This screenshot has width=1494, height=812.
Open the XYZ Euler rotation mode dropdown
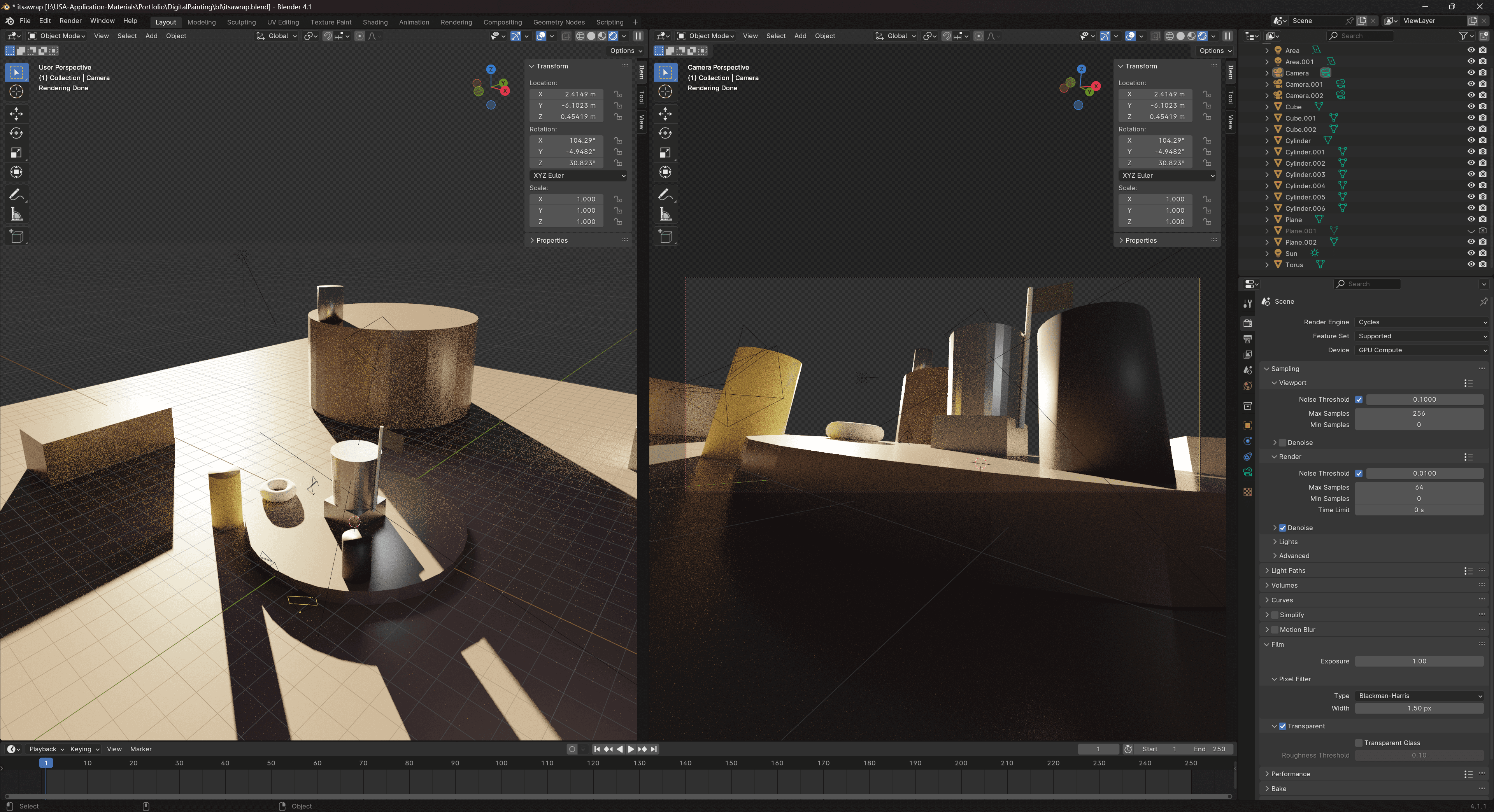pyautogui.click(x=578, y=175)
